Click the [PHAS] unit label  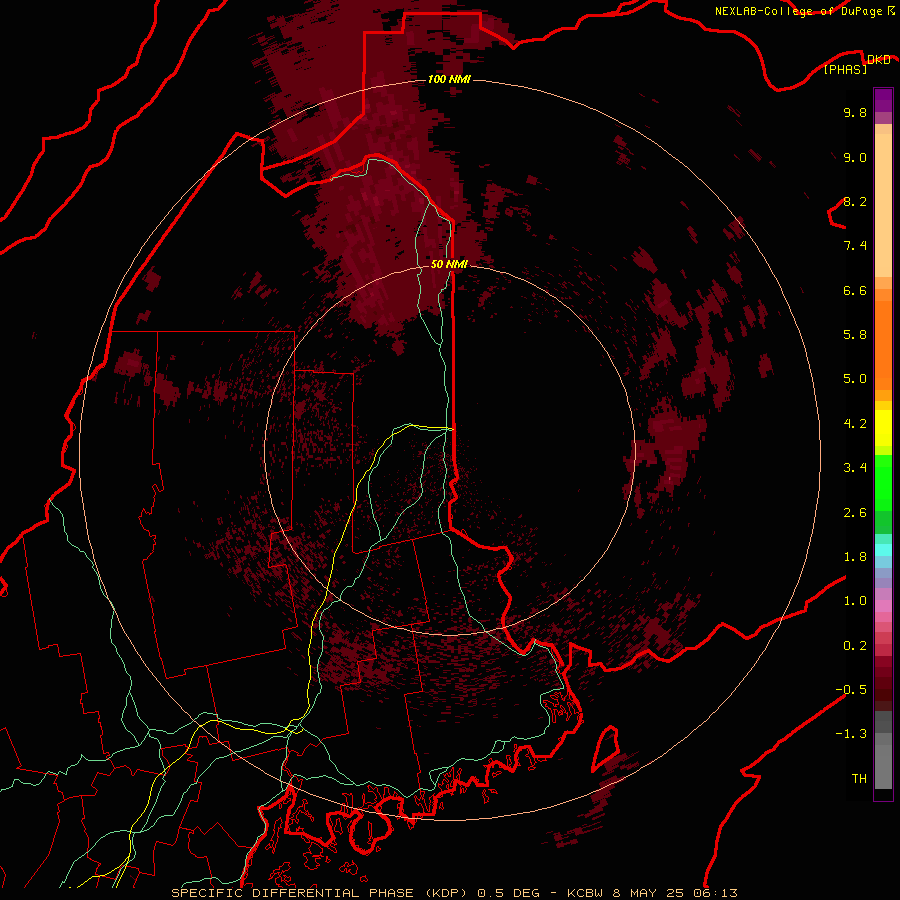point(846,70)
